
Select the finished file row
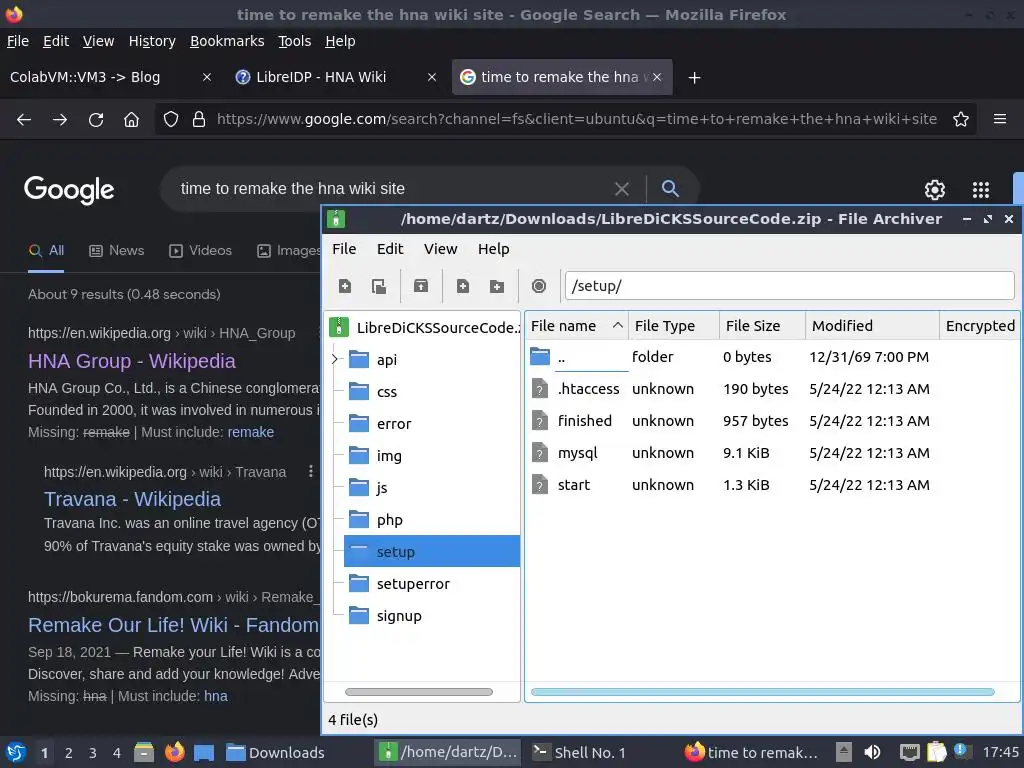[x=772, y=421]
